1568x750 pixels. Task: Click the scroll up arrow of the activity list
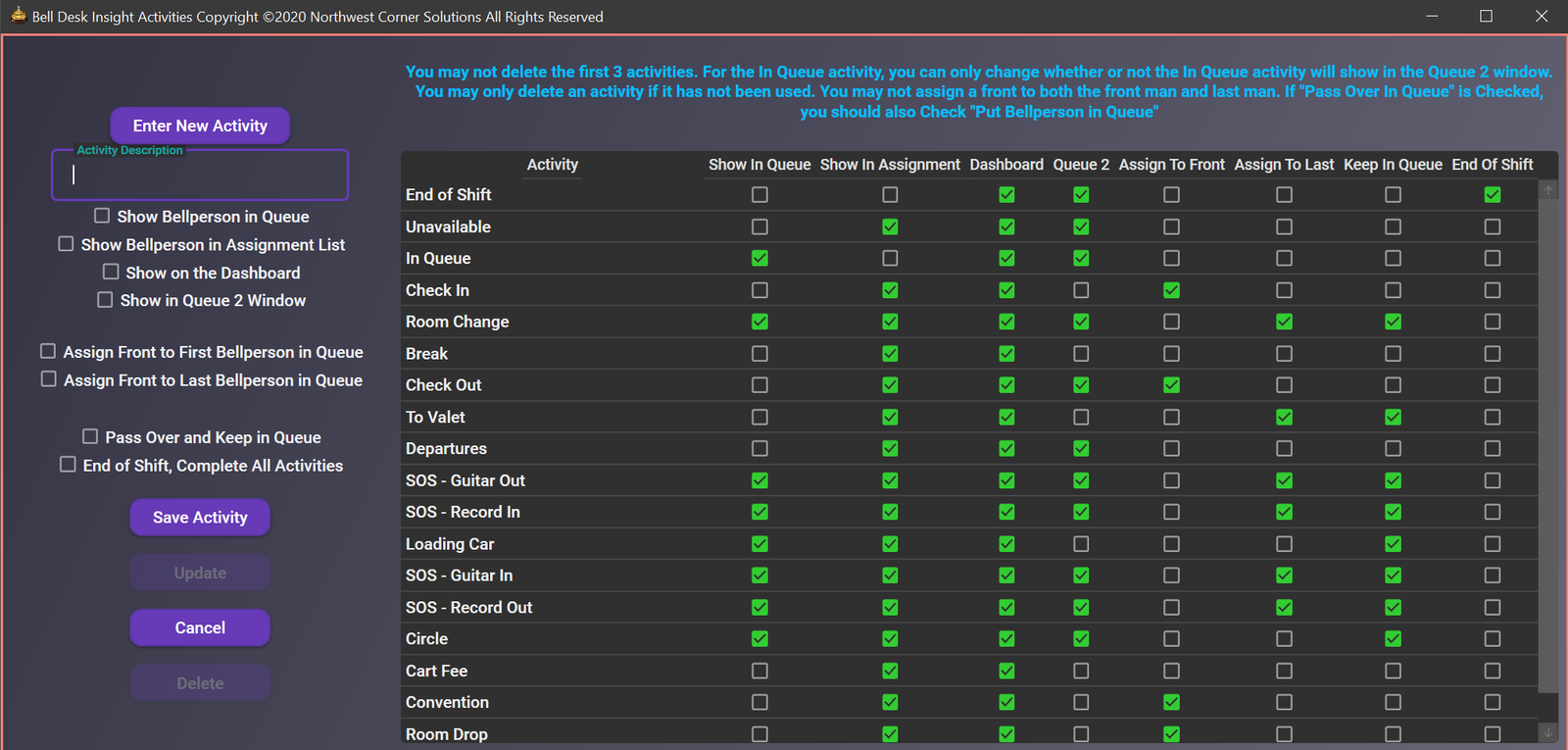tap(1548, 191)
